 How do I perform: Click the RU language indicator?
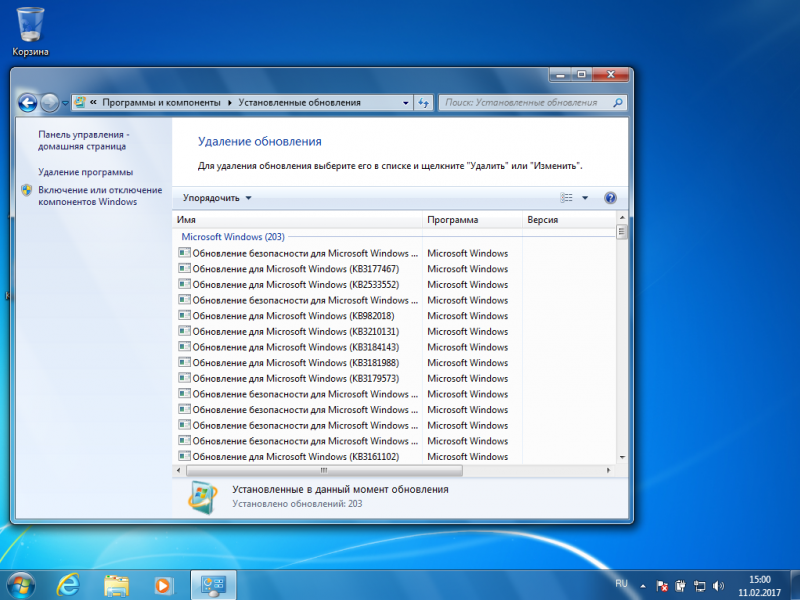[621, 584]
